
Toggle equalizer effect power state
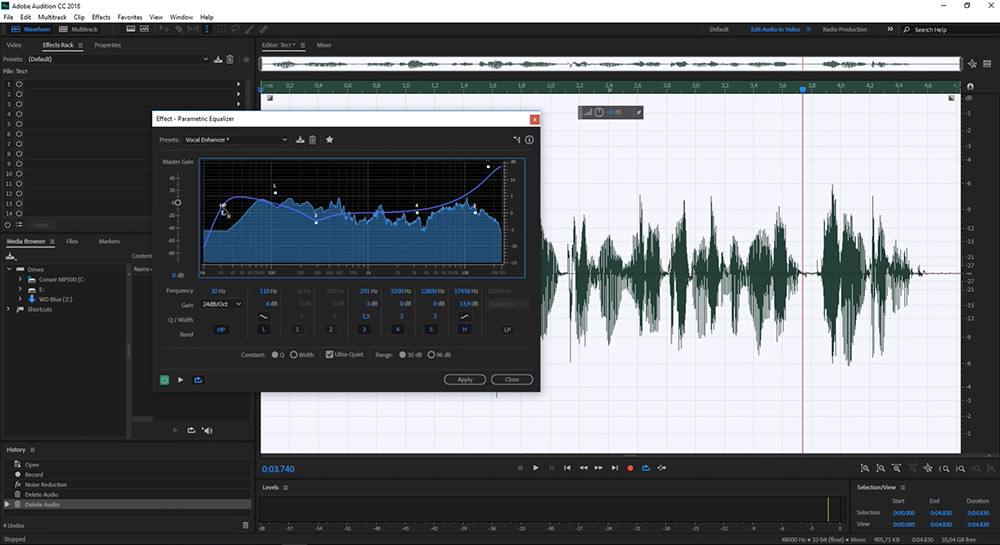coord(165,380)
